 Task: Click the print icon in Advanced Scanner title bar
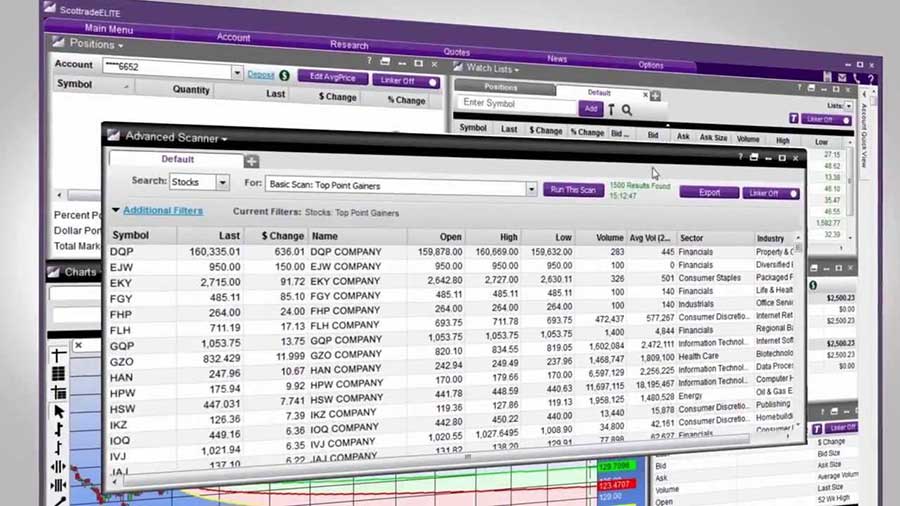pyautogui.click(x=754, y=157)
